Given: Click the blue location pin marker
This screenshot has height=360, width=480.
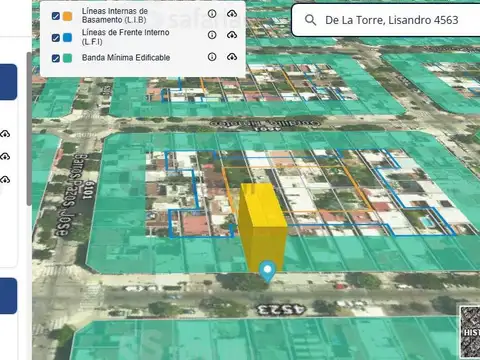Looking at the screenshot, I should pyautogui.click(x=267, y=272).
